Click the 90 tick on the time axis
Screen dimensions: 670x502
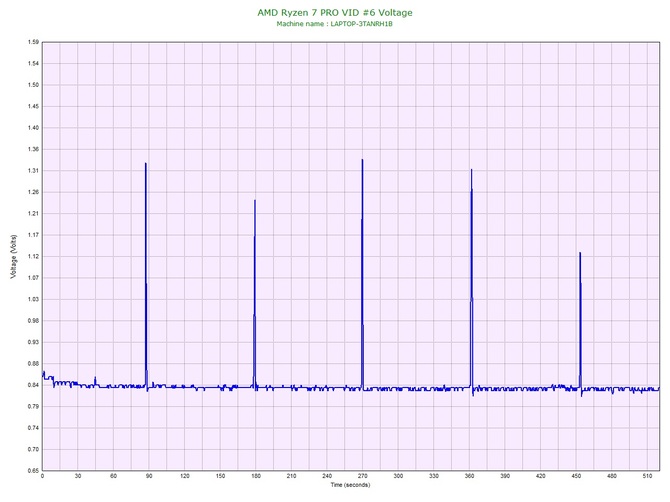(x=149, y=476)
